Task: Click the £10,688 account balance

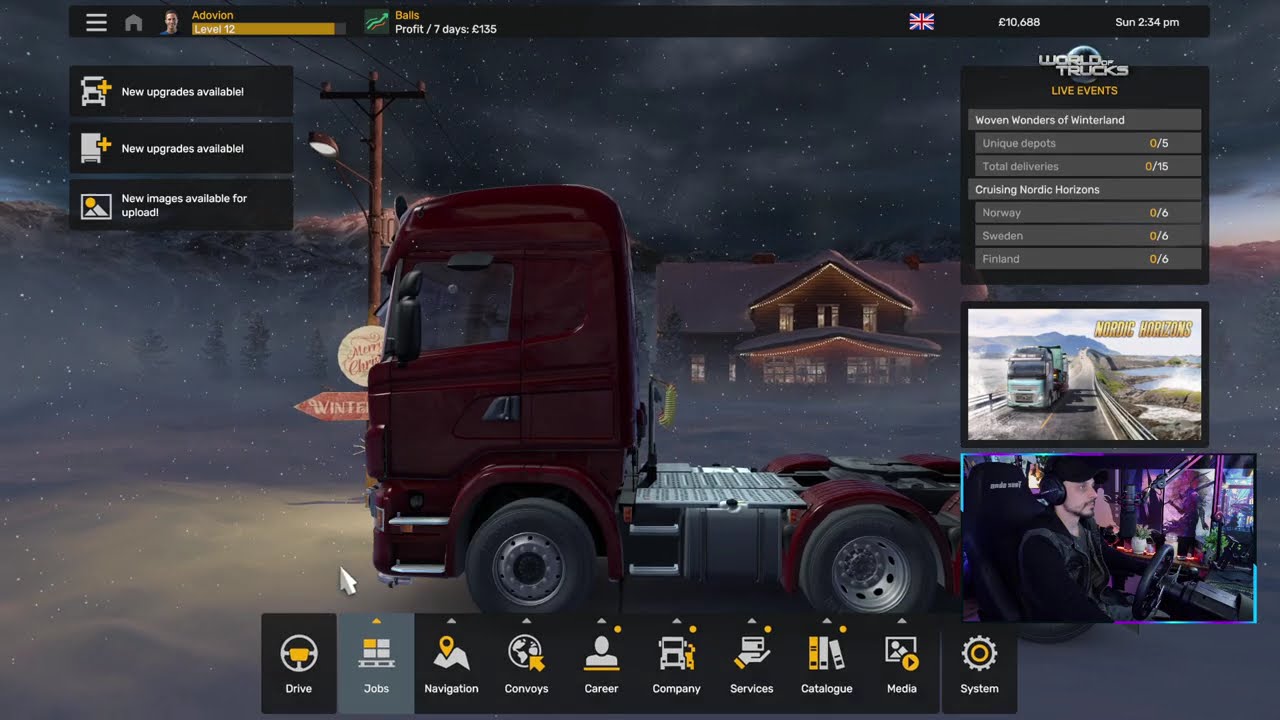Action: coord(1019,22)
